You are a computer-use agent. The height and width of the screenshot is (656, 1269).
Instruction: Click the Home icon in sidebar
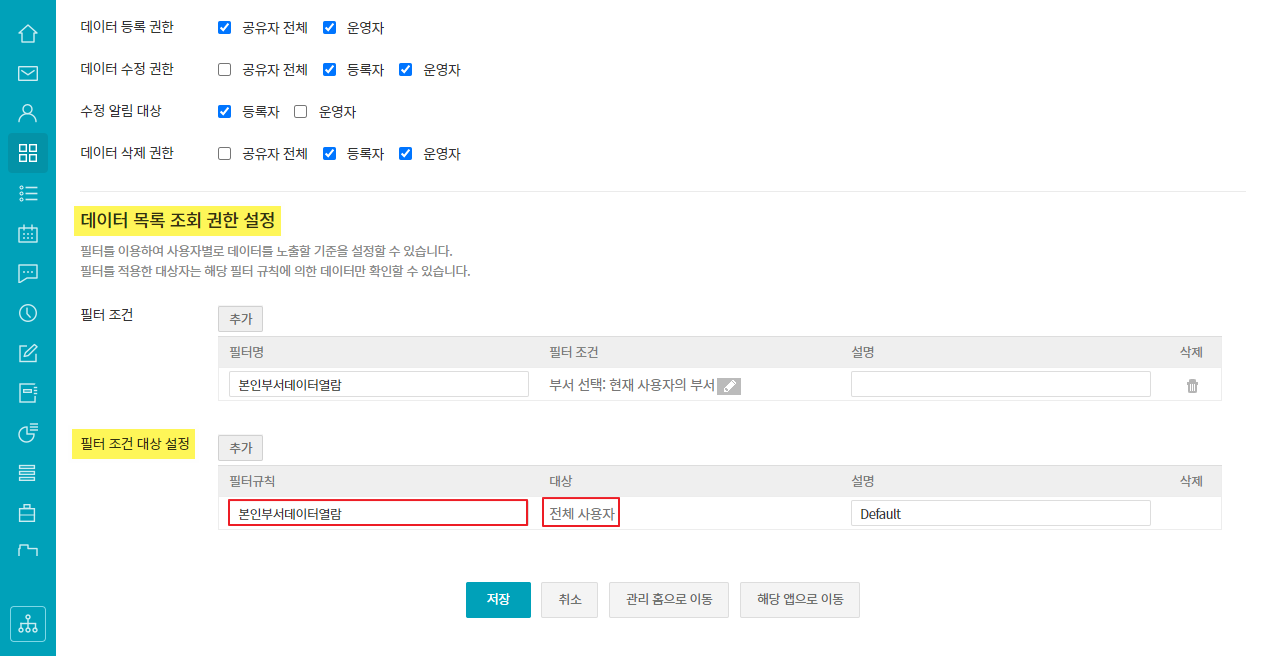[x=28, y=33]
